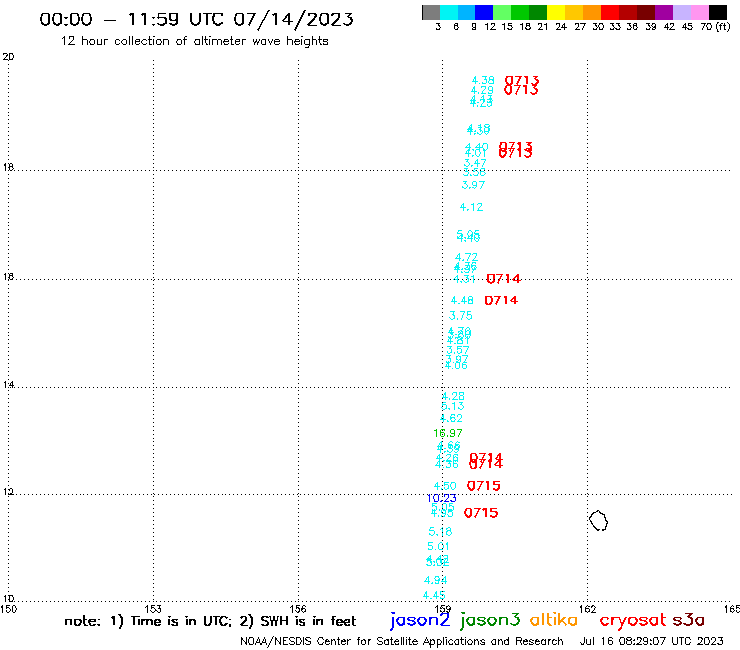740x650 pixels.
Task: Select the 4.72 wave height reading
Action: (466, 257)
